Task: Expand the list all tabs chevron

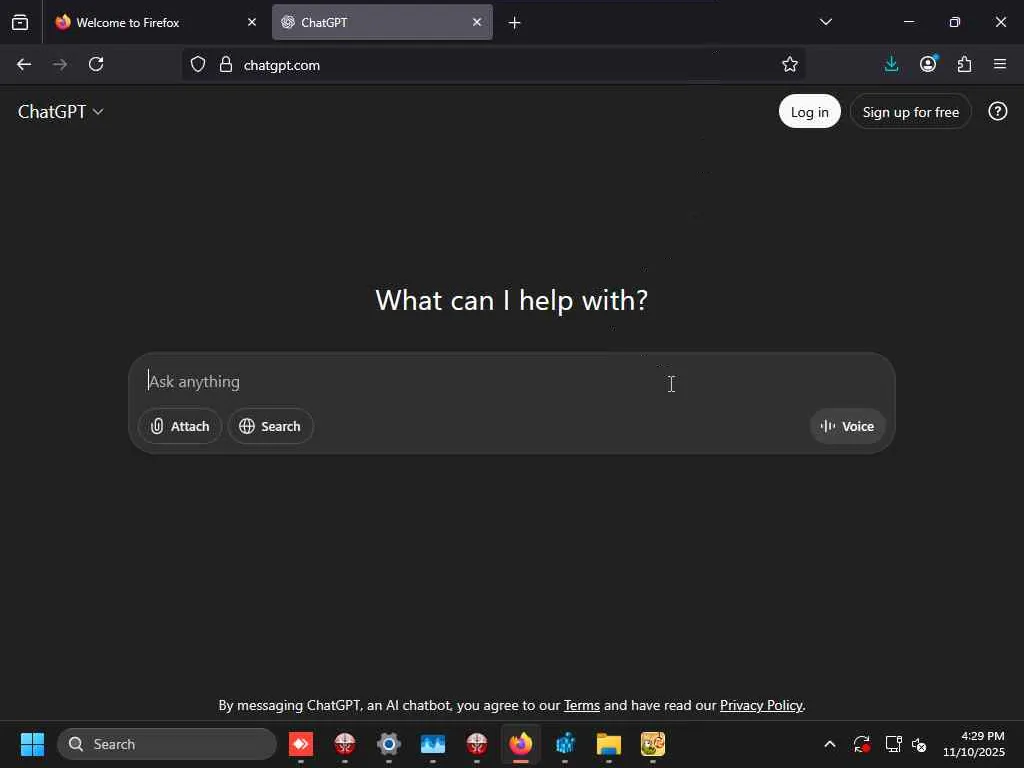Action: click(x=825, y=22)
